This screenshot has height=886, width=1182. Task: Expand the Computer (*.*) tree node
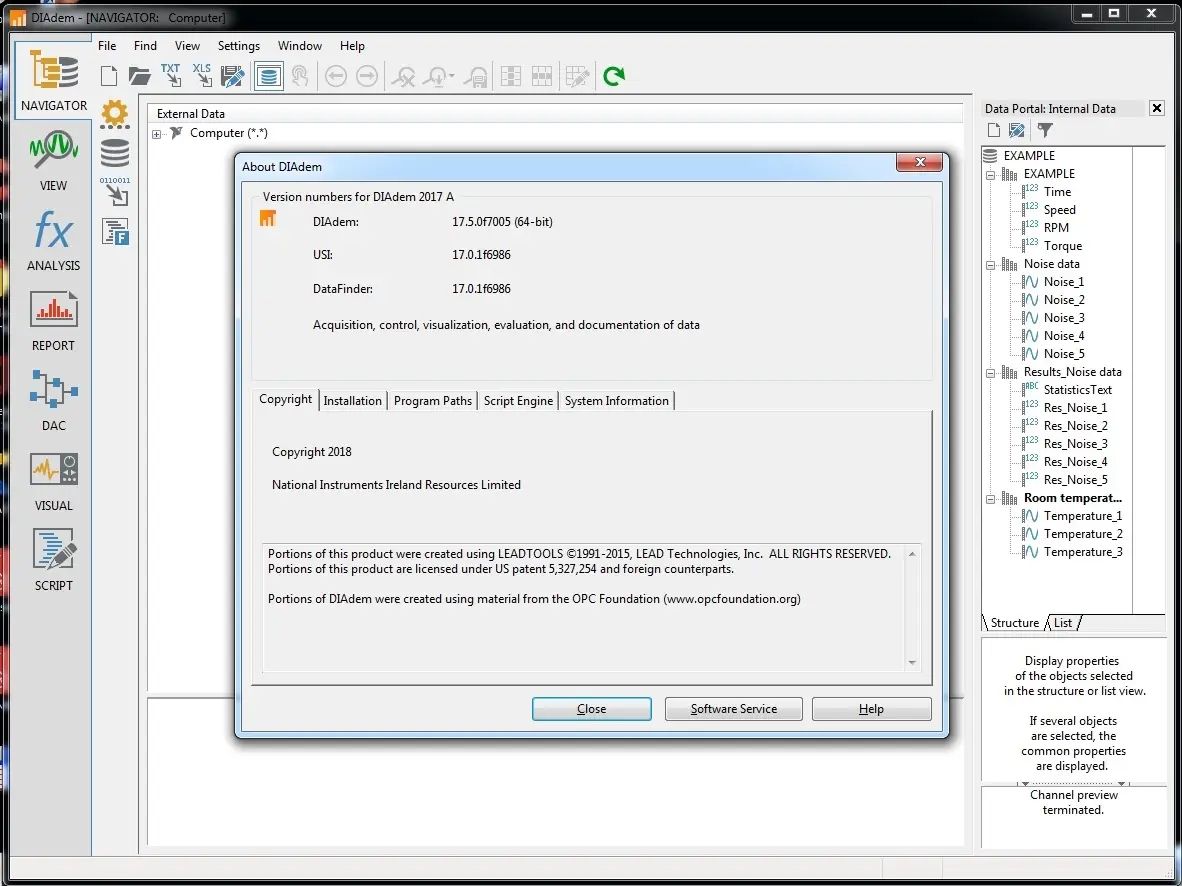[x=157, y=134]
